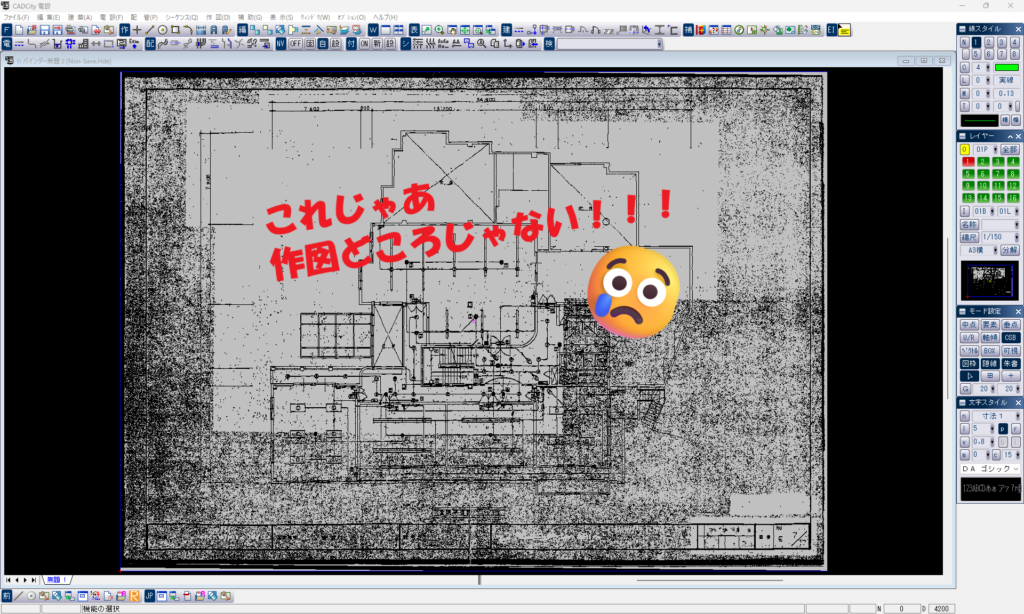Select the line drawing tool
Viewport: 1024px width, 614px height.
point(150,30)
